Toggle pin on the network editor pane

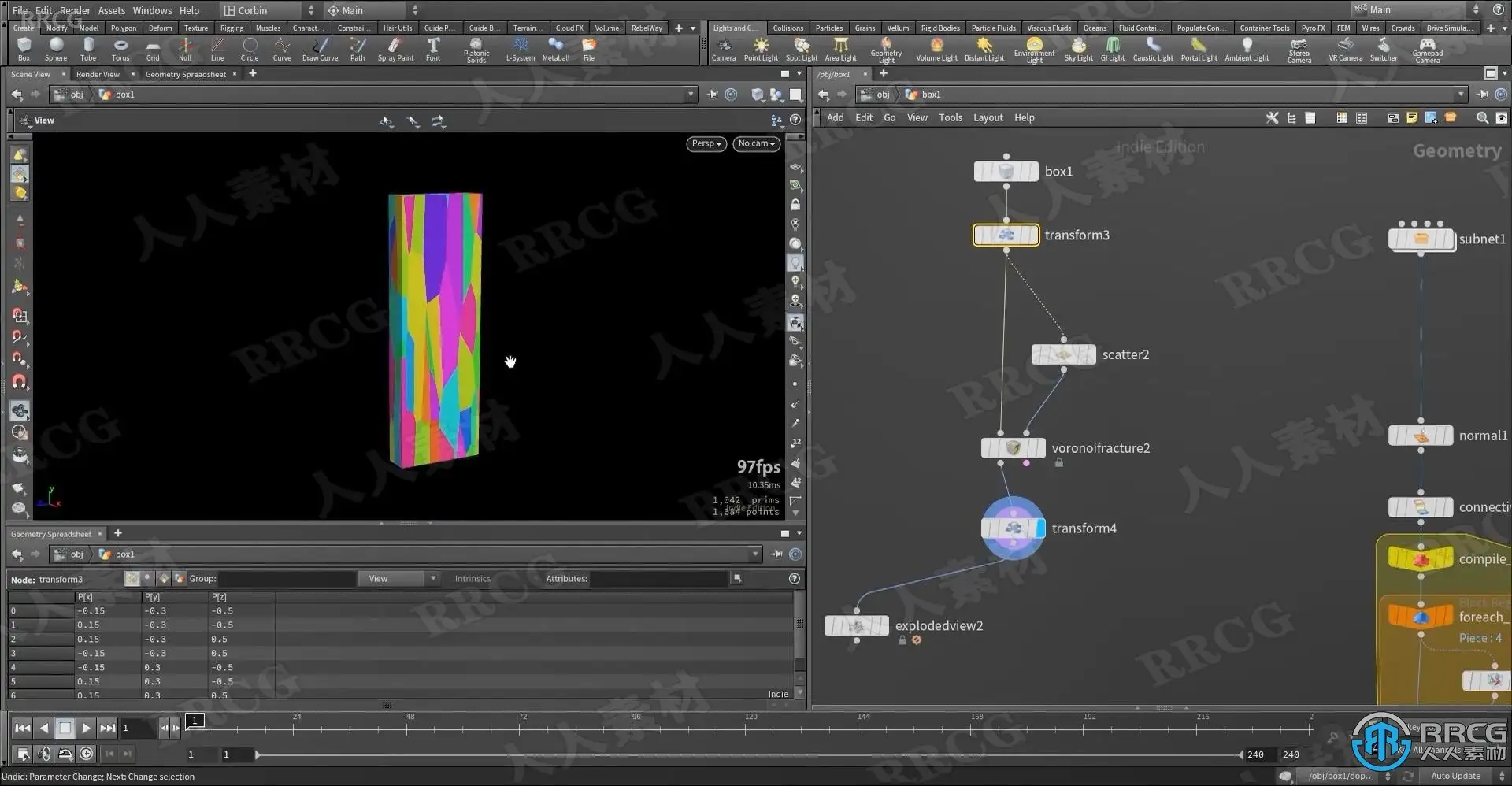(x=1483, y=95)
